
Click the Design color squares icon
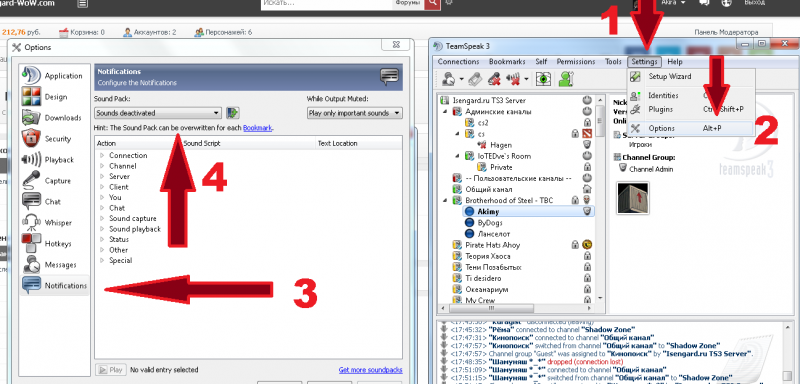(31, 96)
